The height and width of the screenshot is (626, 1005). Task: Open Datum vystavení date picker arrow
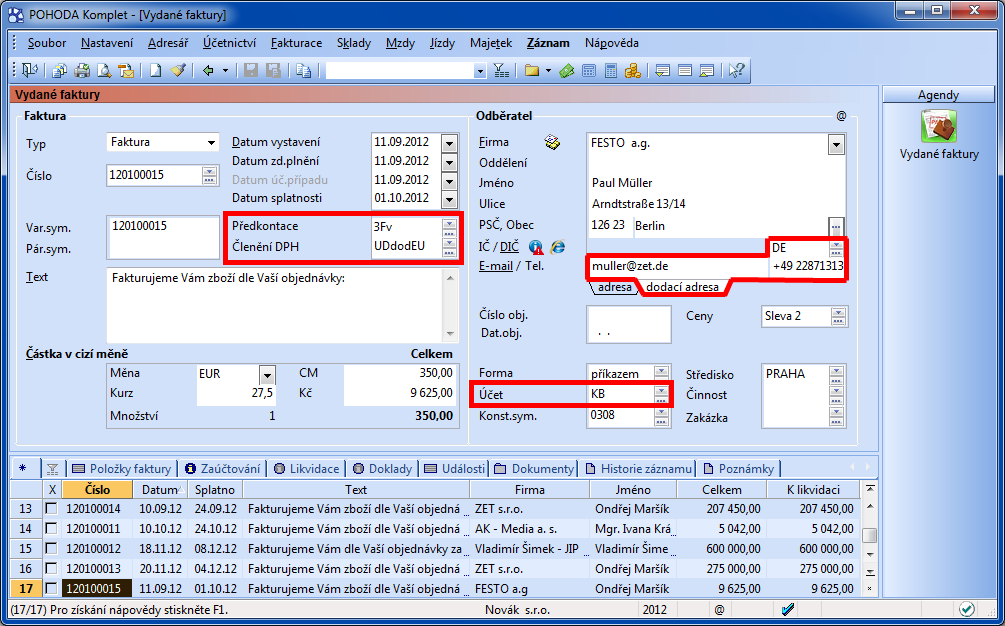[449, 143]
